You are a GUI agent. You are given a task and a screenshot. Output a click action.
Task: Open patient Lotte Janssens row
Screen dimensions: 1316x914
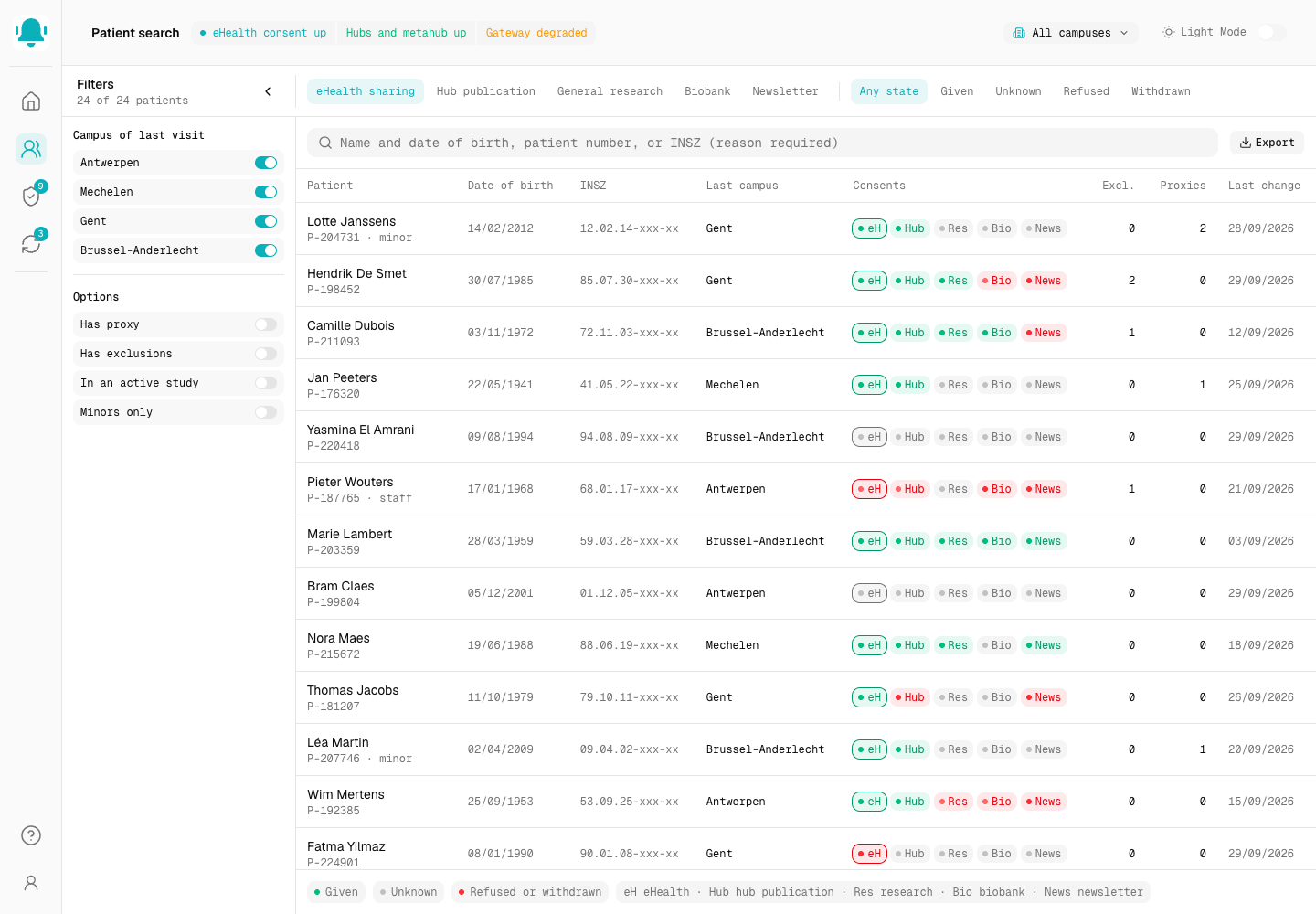coord(806,228)
